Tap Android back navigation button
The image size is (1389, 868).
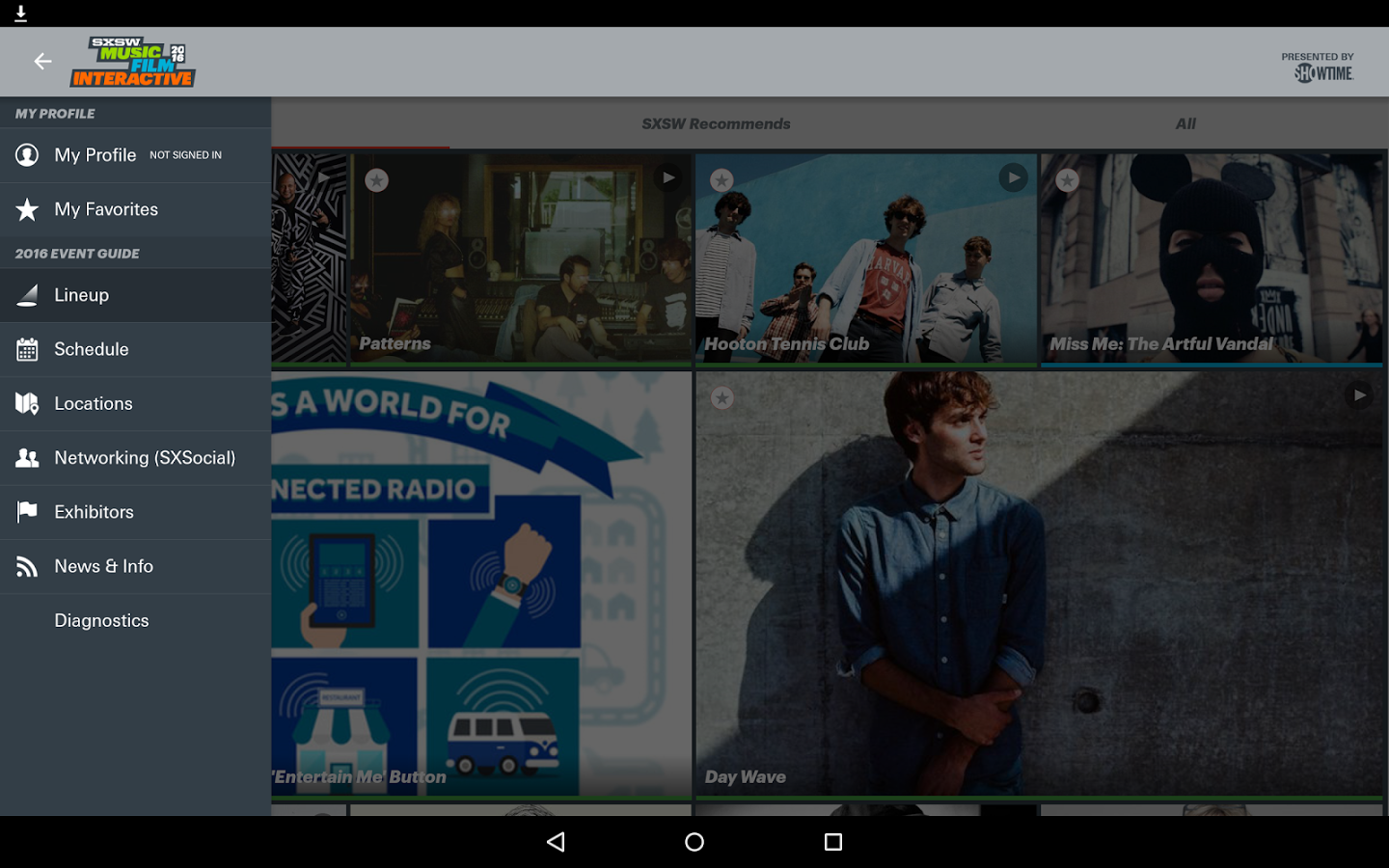556,842
